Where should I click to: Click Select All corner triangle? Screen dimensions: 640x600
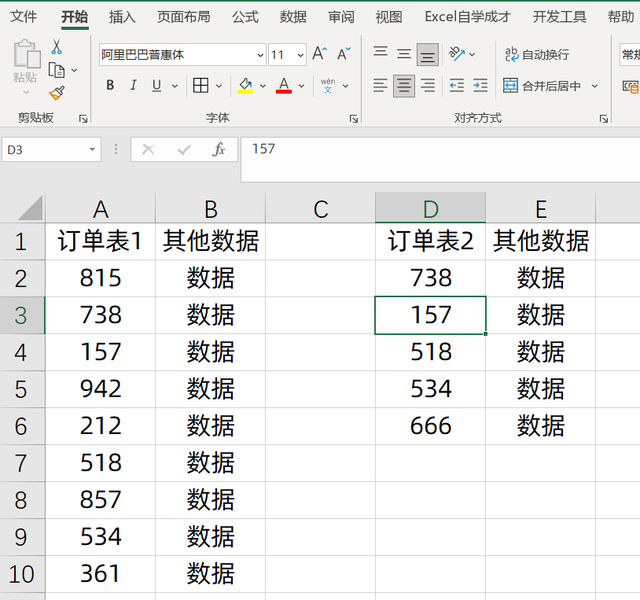[x=30, y=208]
